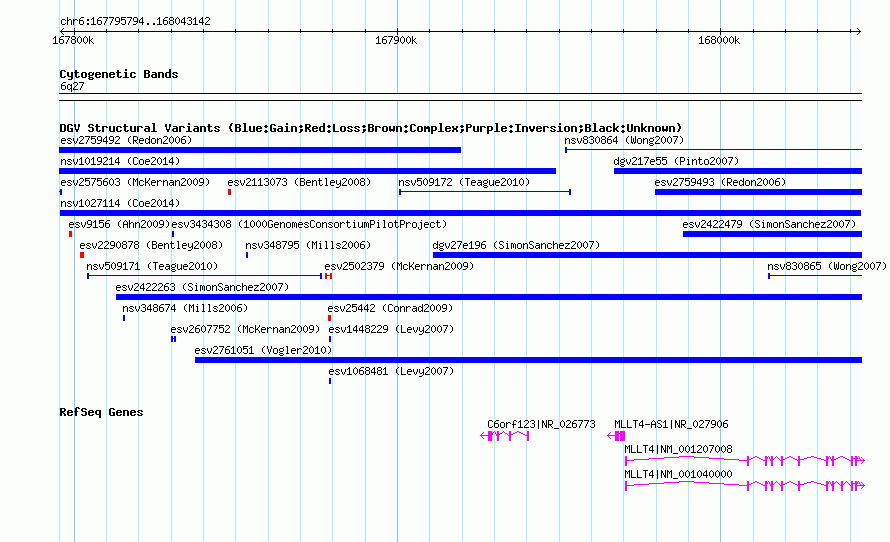This screenshot has width=890, height=542.
Task: Select the nsv1019214 blue gain bar
Action: point(308,171)
